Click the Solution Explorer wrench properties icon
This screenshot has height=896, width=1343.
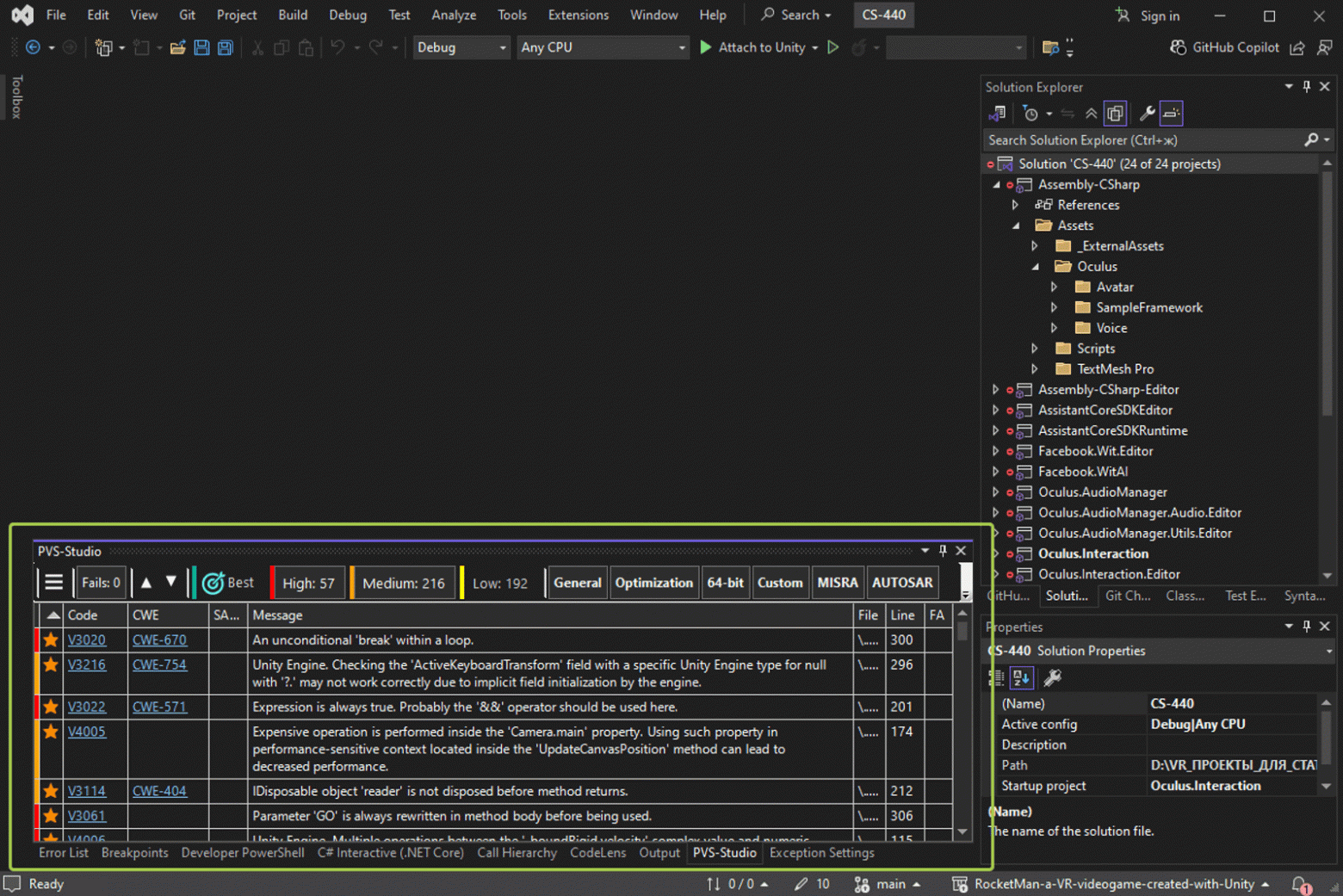pyautogui.click(x=1147, y=114)
